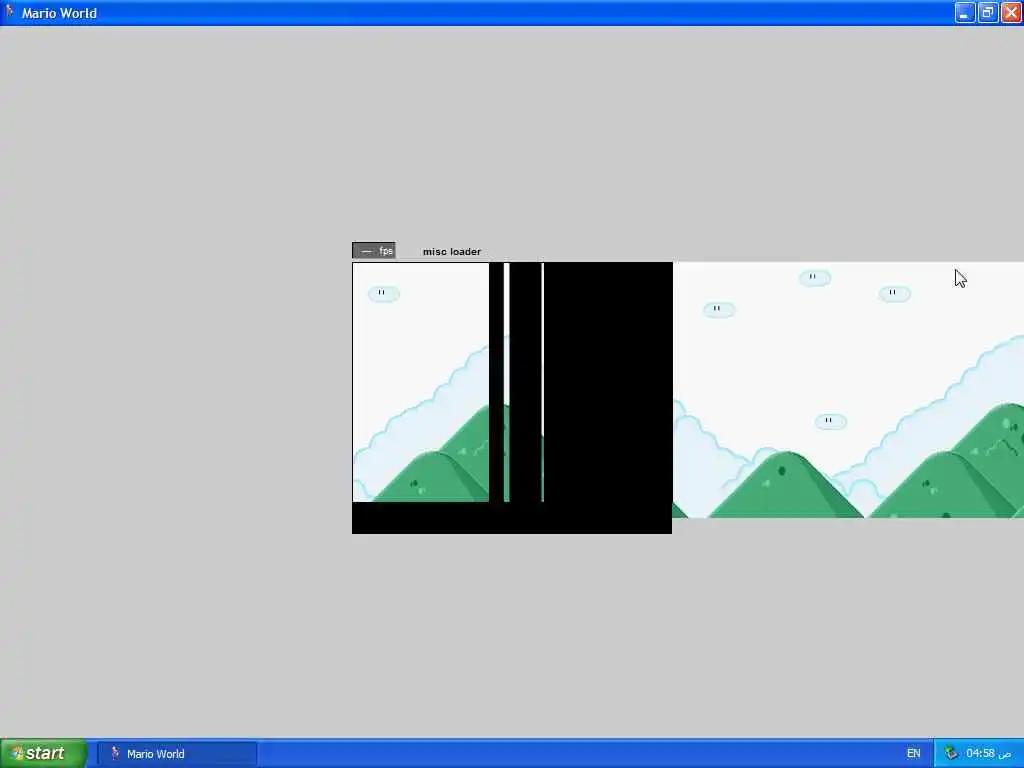This screenshot has width=1024, height=768.
Task: Click the fps counter box
Action: click(374, 251)
